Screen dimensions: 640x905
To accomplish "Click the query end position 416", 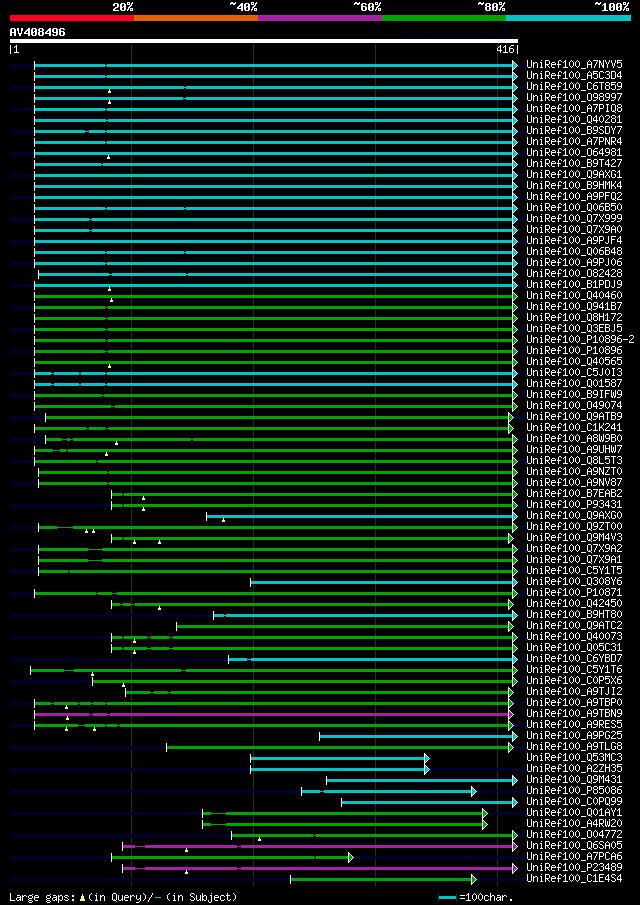I will [504, 50].
